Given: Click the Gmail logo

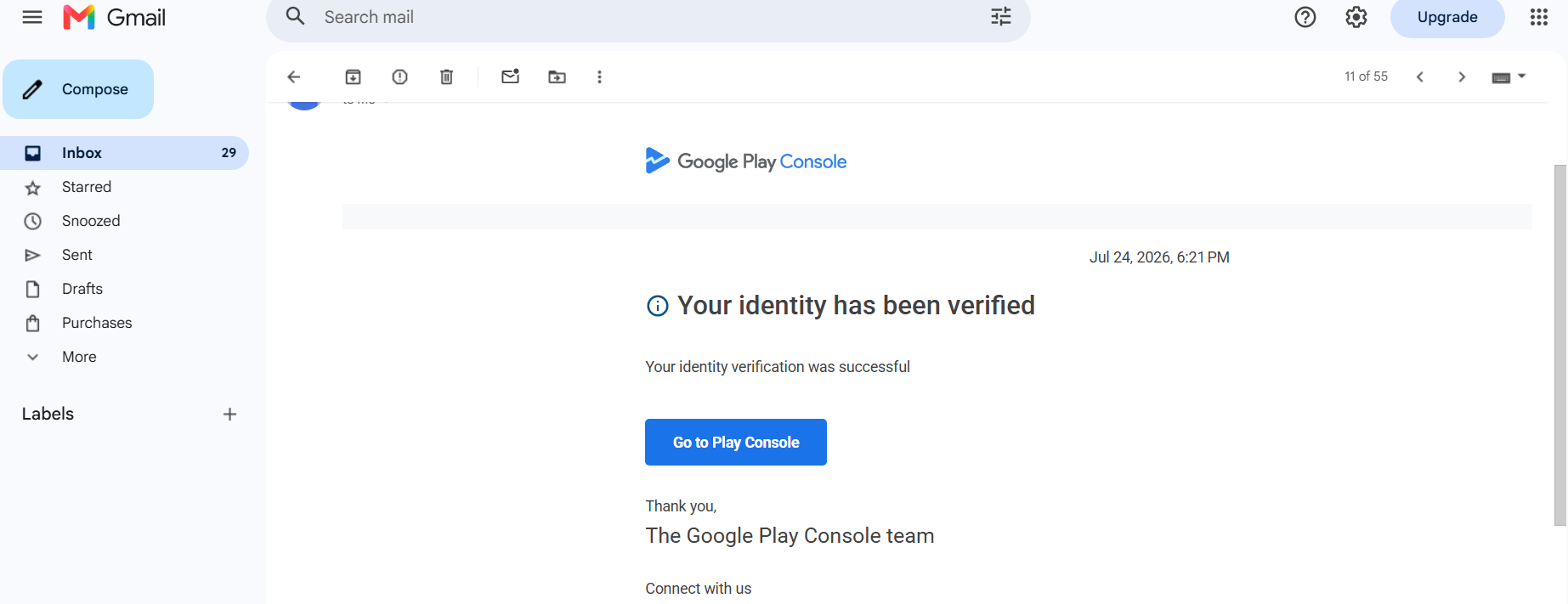Looking at the screenshot, I should (115, 17).
